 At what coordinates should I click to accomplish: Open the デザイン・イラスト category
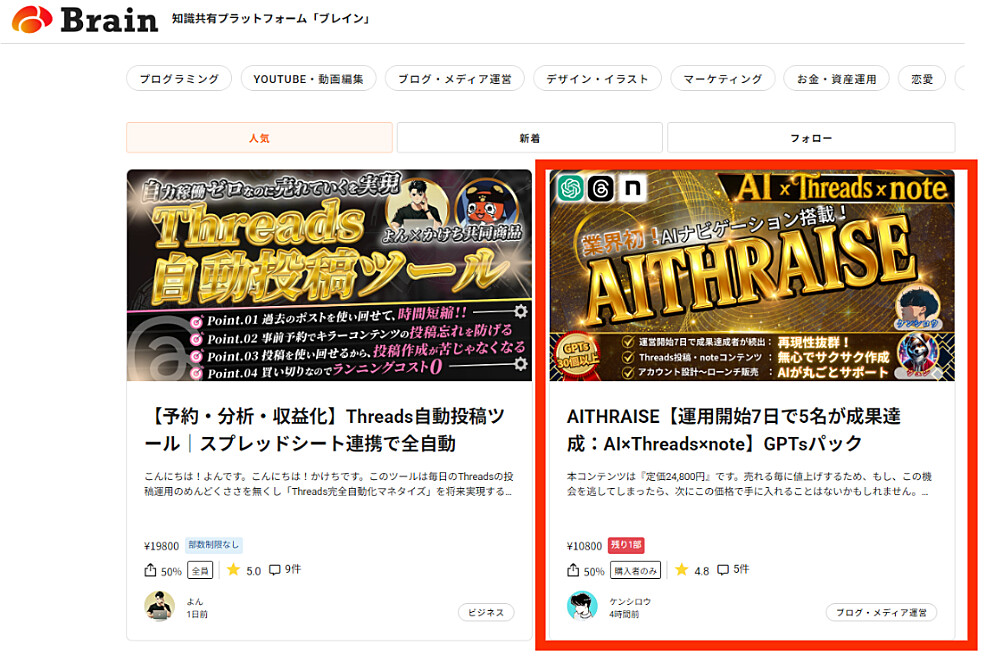click(x=597, y=79)
